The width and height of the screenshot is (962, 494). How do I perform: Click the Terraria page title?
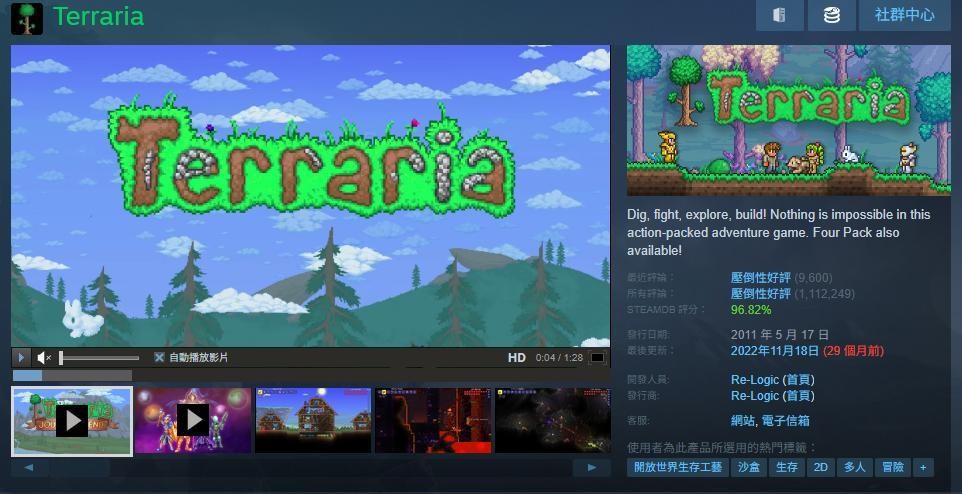pos(98,17)
